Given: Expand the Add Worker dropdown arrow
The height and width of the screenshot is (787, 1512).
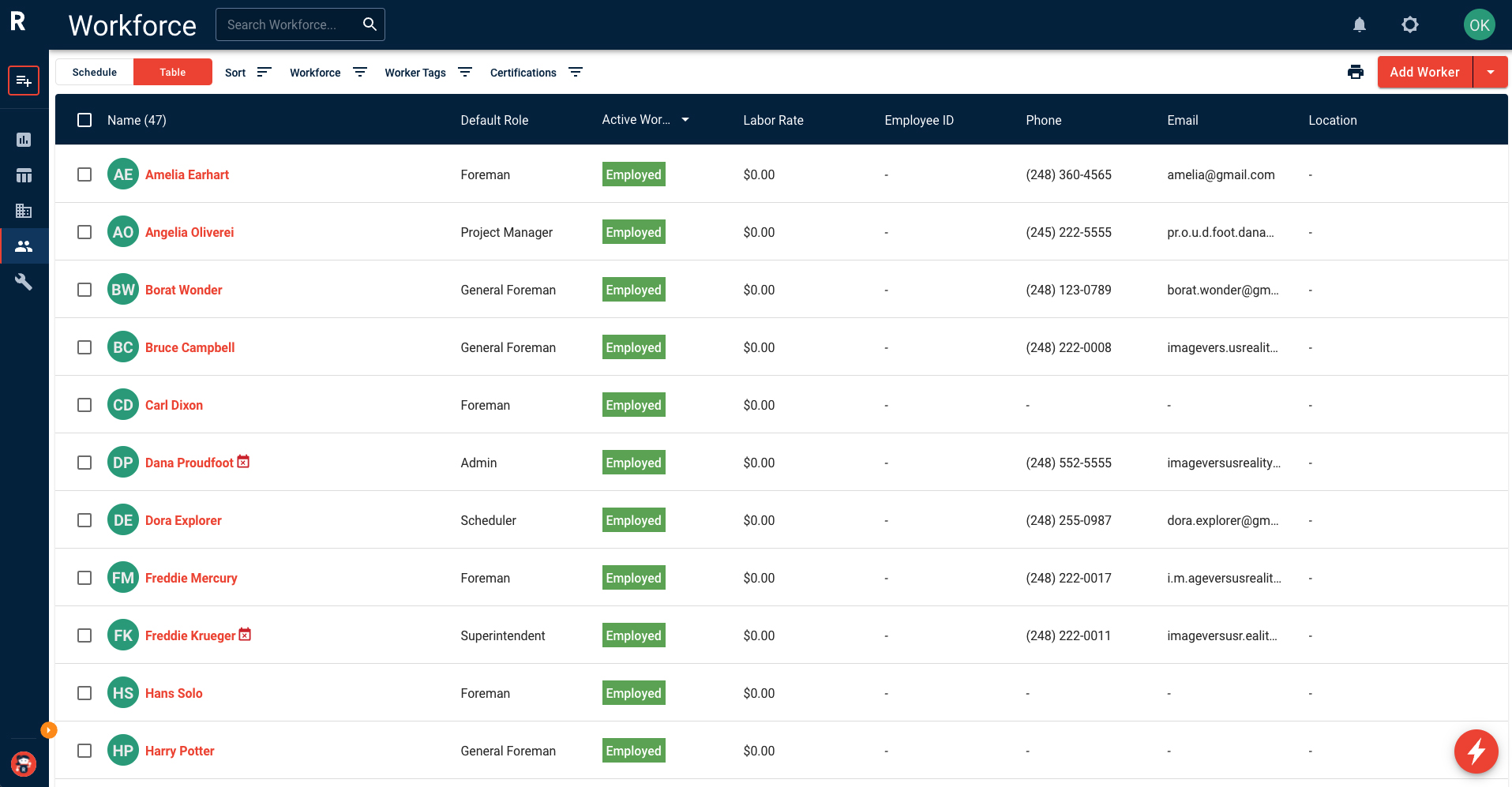Looking at the screenshot, I should pos(1491,72).
